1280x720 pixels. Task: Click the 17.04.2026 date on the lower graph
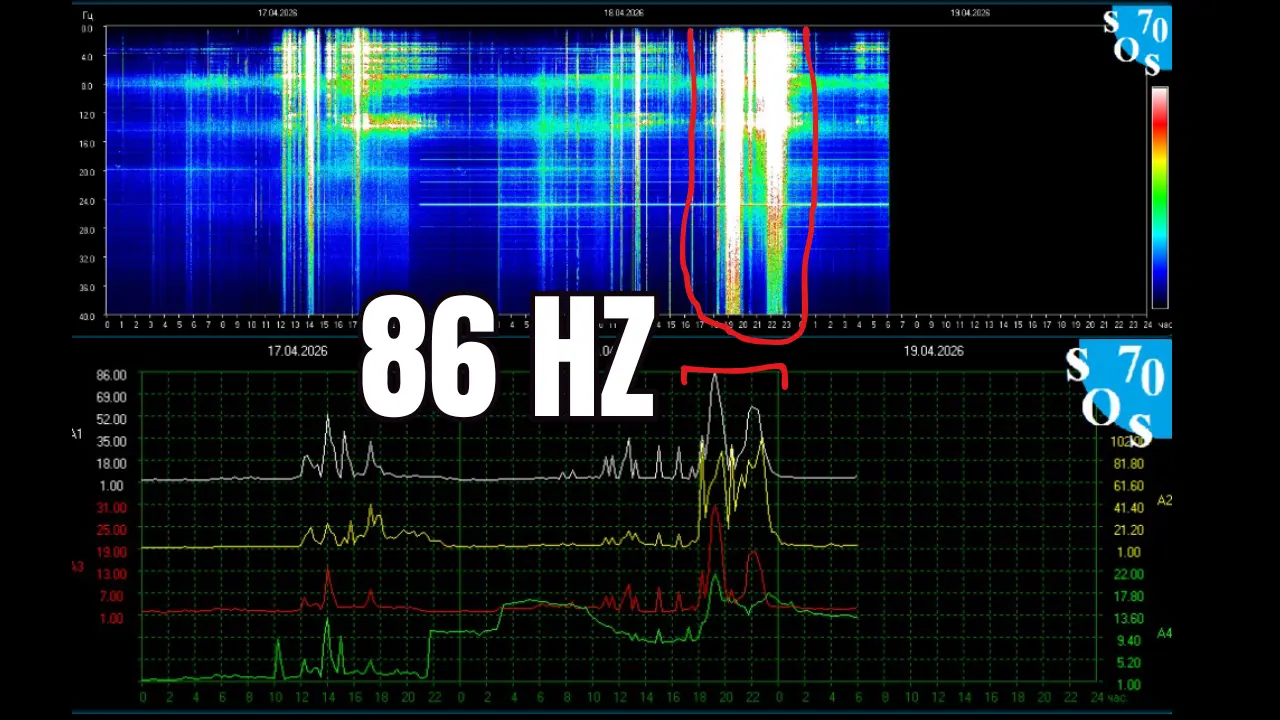click(297, 351)
